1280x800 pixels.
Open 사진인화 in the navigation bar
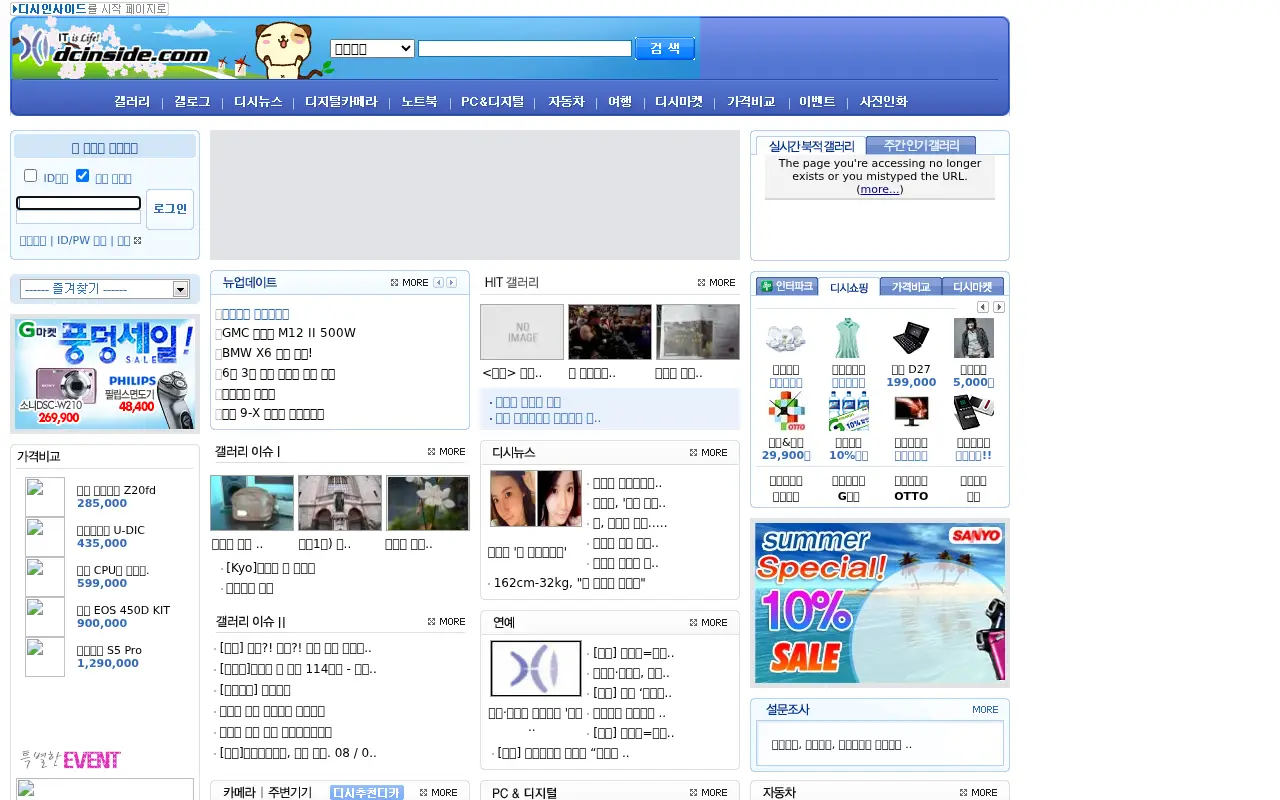pyautogui.click(x=883, y=102)
